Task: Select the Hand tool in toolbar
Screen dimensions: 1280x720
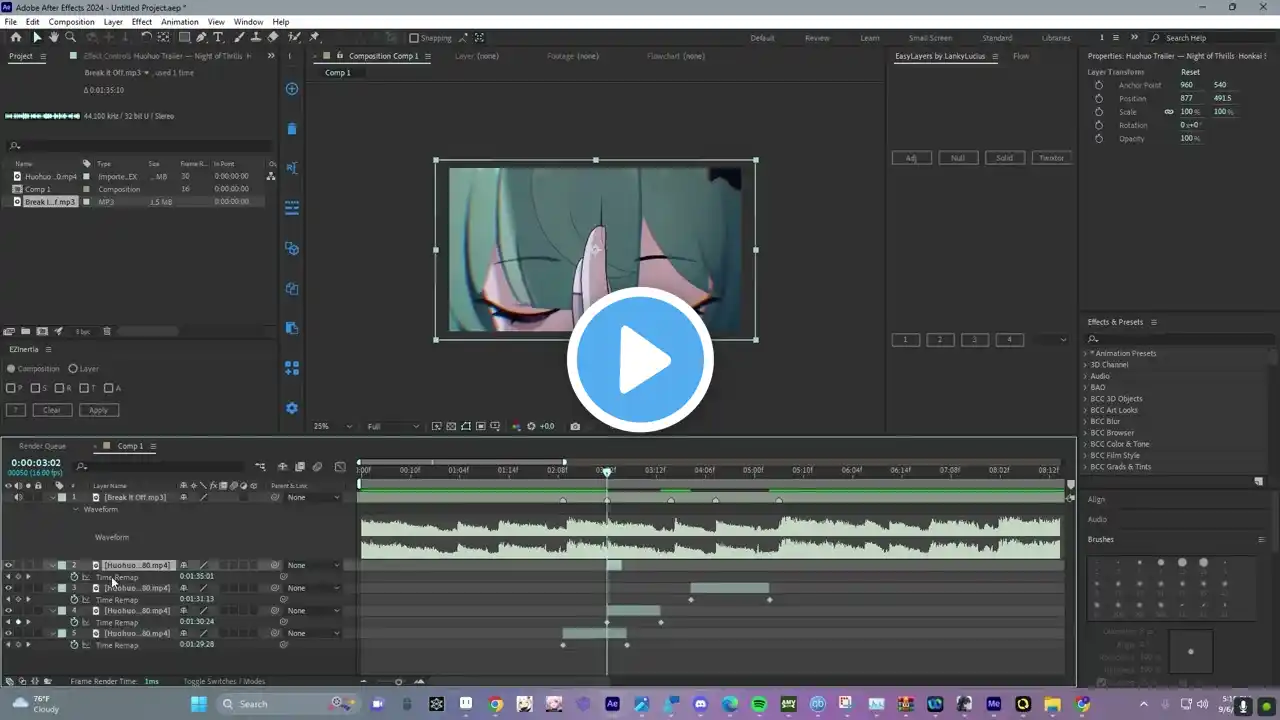Action: [54, 38]
